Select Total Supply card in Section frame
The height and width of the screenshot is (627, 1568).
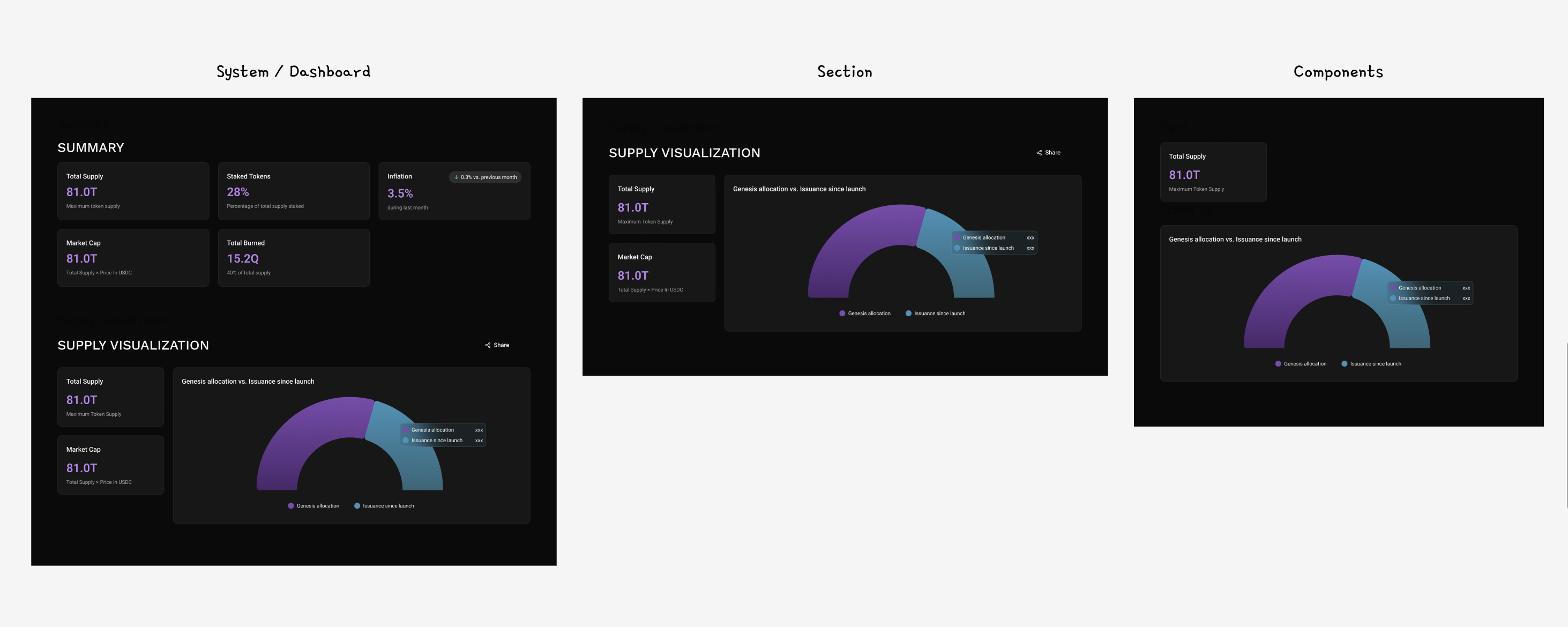point(662,205)
